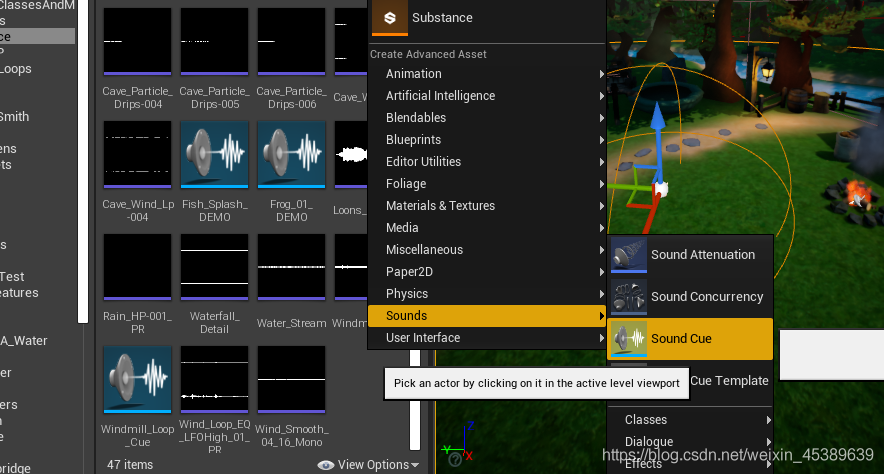Click the Substance plugin icon
Screen dimensions: 884x474
pos(390,17)
